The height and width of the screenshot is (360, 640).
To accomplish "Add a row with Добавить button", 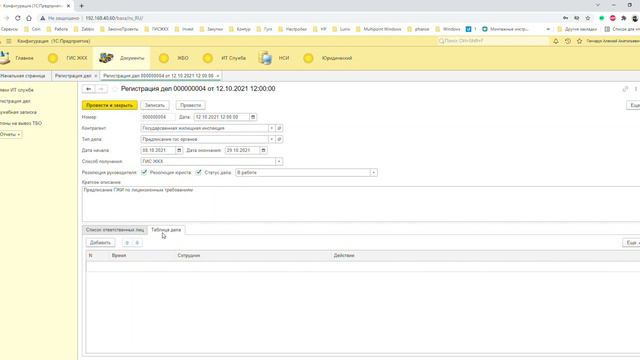I will (100, 243).
